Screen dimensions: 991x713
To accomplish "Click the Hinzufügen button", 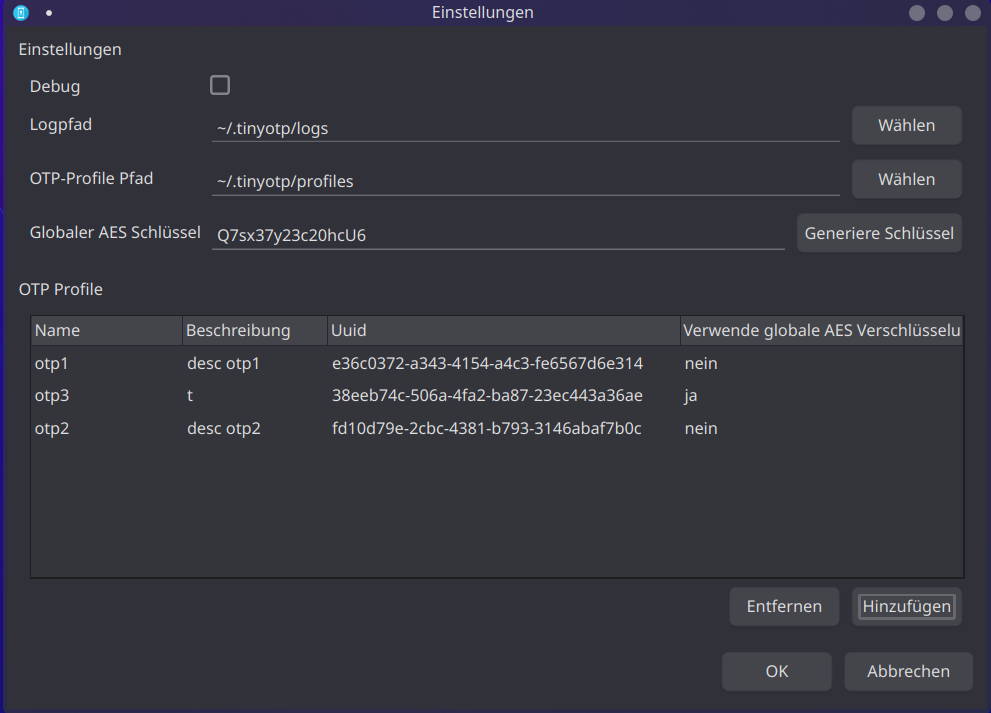I will (906, 607).
